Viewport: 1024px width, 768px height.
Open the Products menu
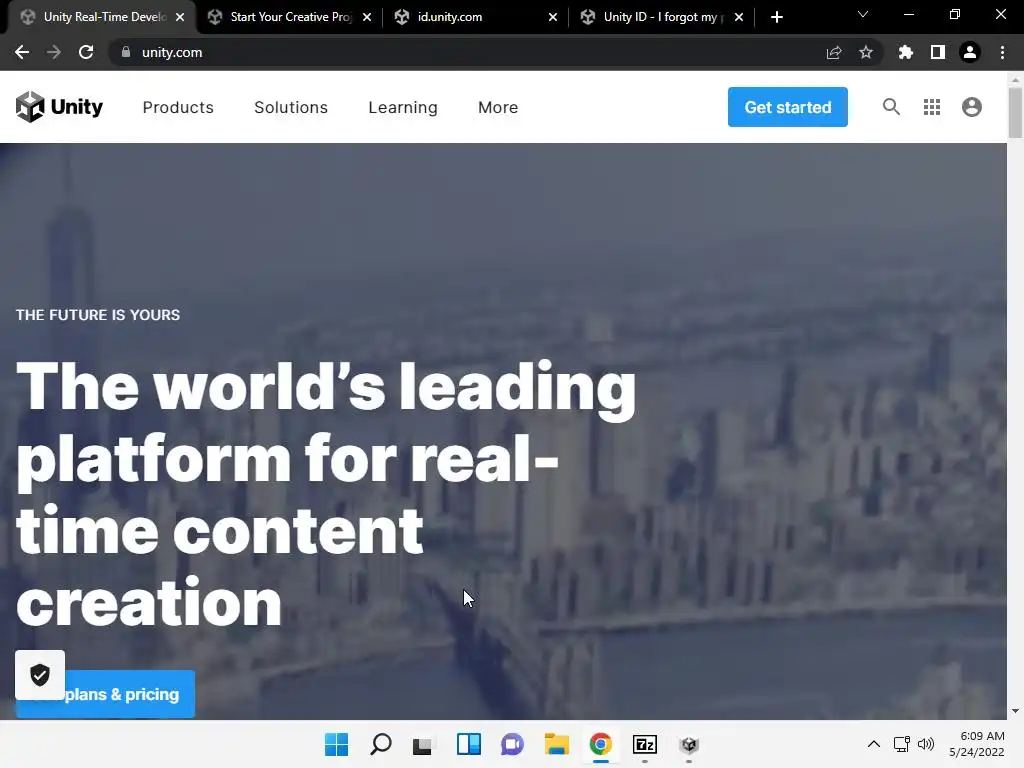[x=178, y=107]
